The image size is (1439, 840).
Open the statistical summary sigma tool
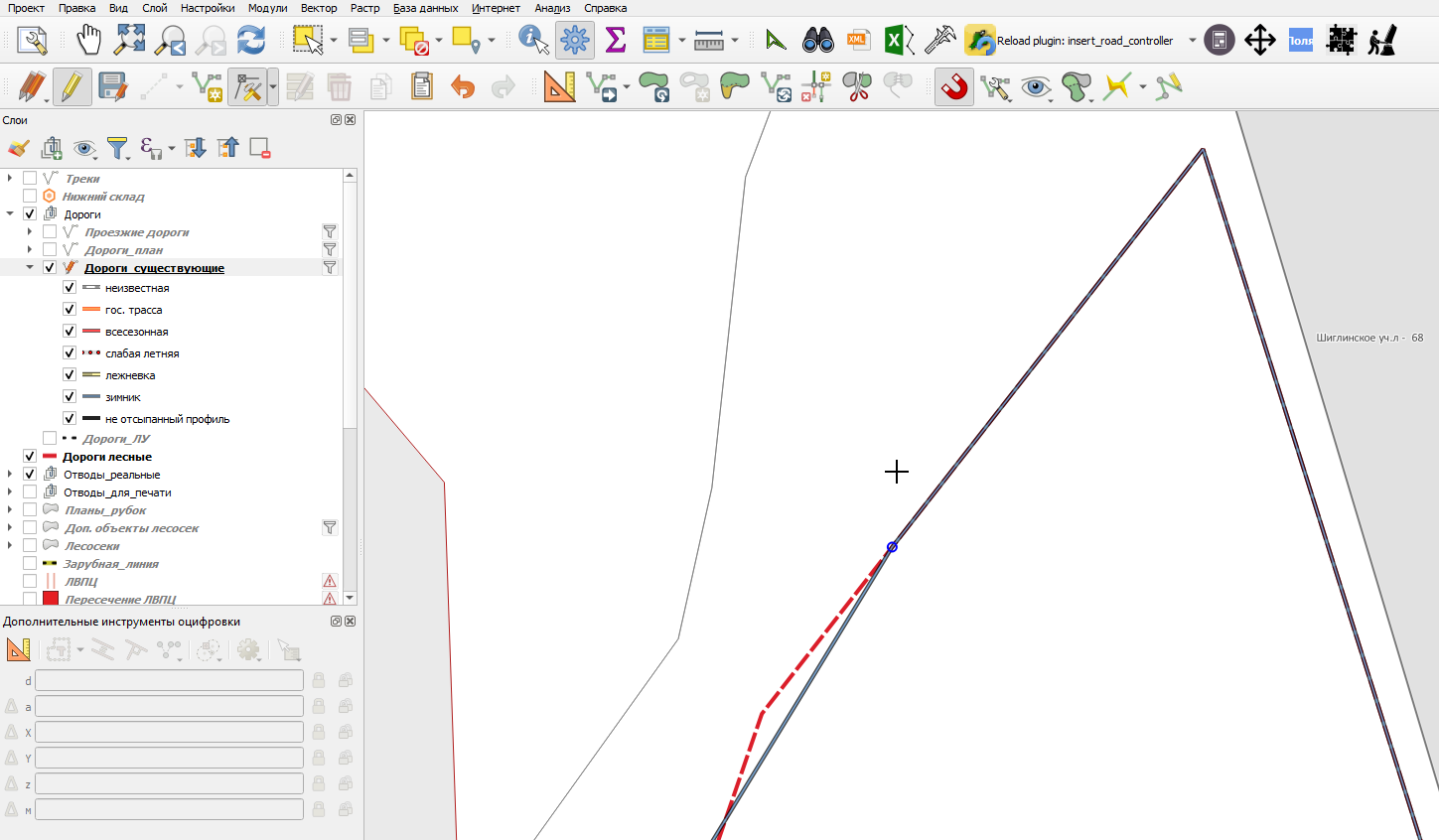(616, 41)
